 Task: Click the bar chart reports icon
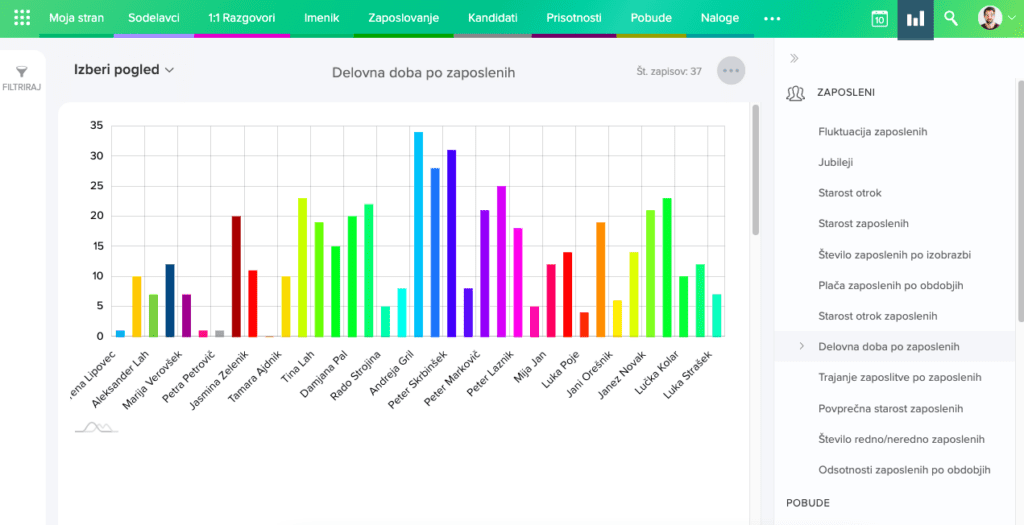pos(915,19)
